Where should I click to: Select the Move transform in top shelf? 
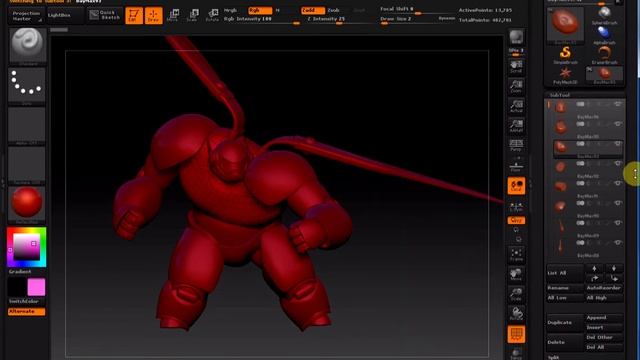click(173, 16)
